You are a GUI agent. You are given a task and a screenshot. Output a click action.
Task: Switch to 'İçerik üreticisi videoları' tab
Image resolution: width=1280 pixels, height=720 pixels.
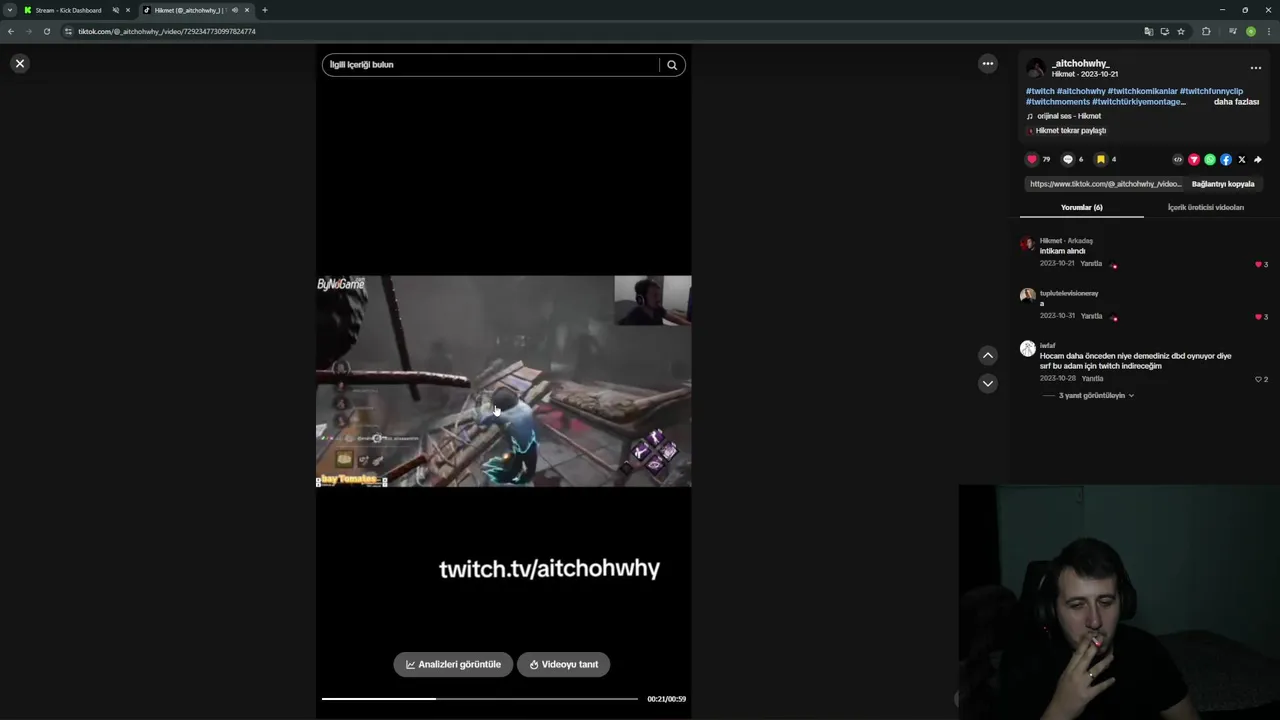coord(1206,207)
